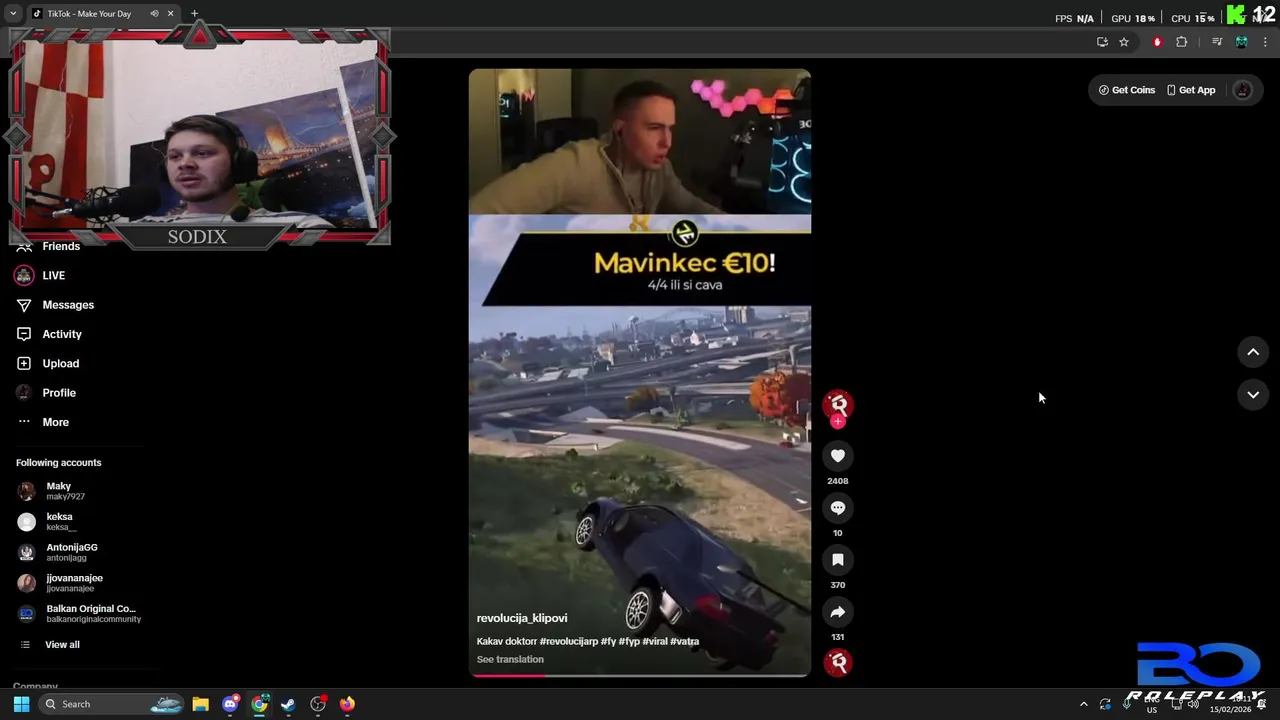Open File Explorer from taskbar

tap(200, 704)
